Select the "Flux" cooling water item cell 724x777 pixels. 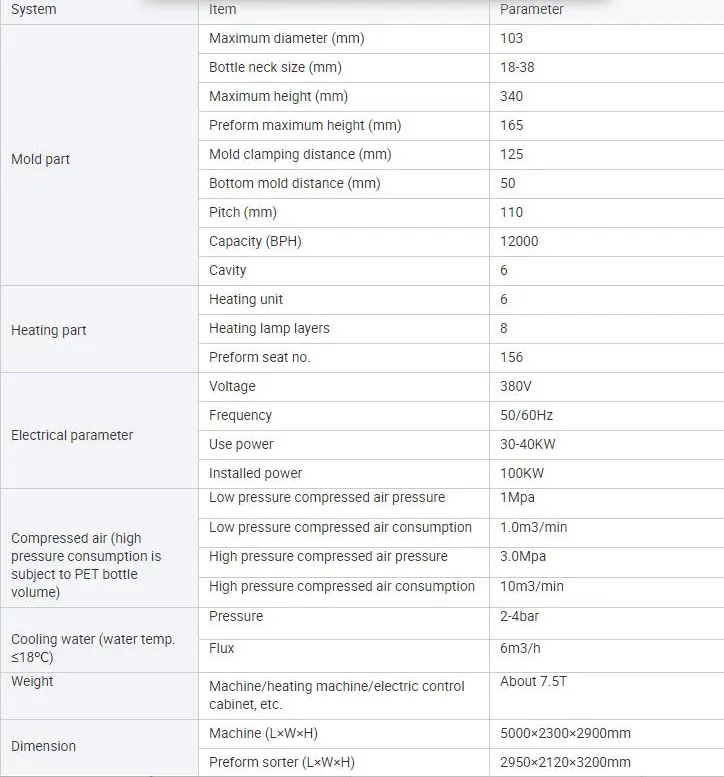pyautogui.click(x=222, y=648)
